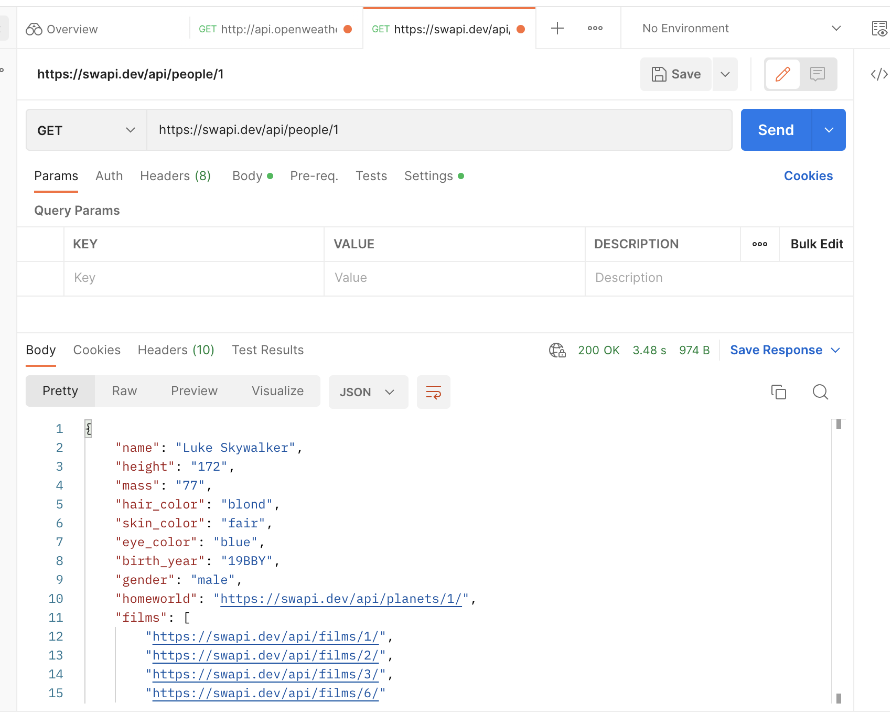Open the Cookies link
890x712 pixels.
tap(808, 176)
